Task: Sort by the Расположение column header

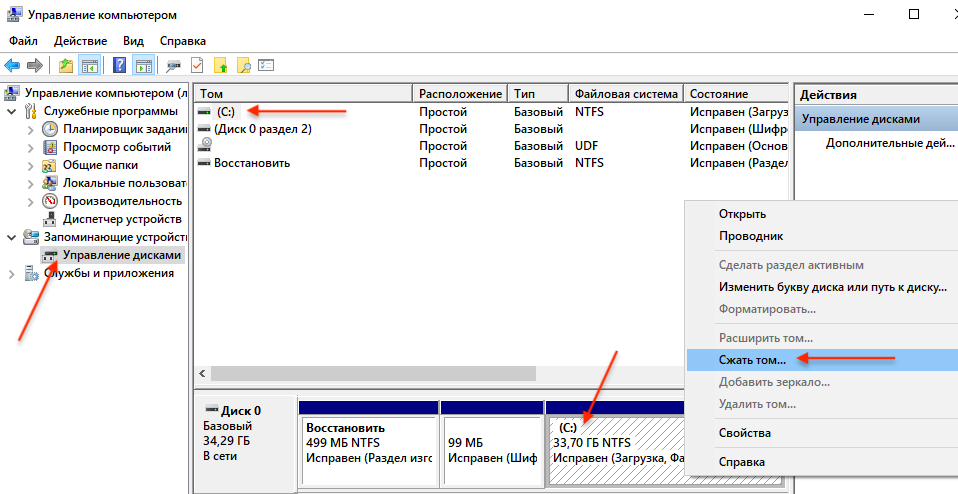Action: pyautogui.click(x=460, y=93)
